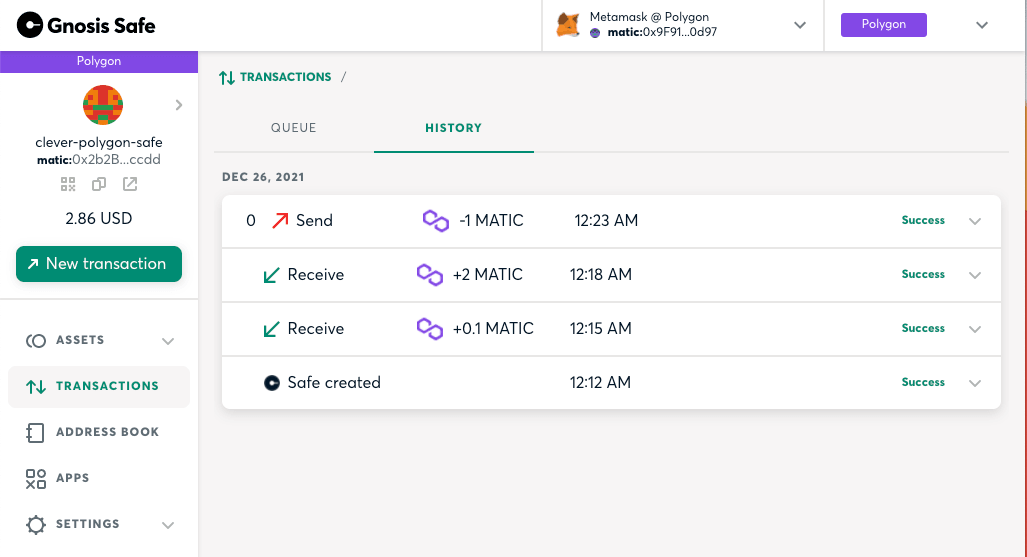Click the clever-polygon-safe identicon avatar

[103, 105]
